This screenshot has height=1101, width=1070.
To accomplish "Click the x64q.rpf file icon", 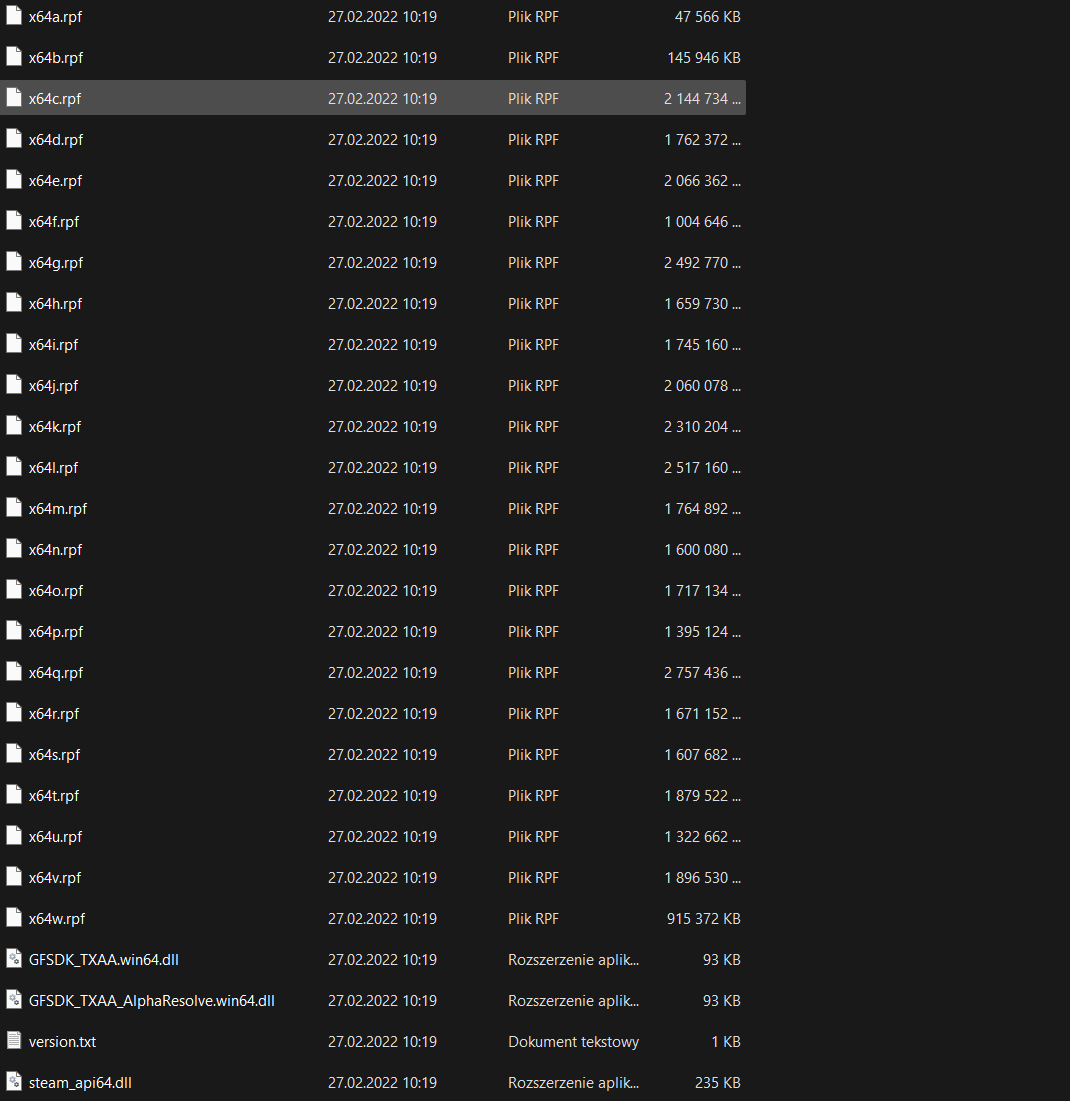I will point(14,672).
